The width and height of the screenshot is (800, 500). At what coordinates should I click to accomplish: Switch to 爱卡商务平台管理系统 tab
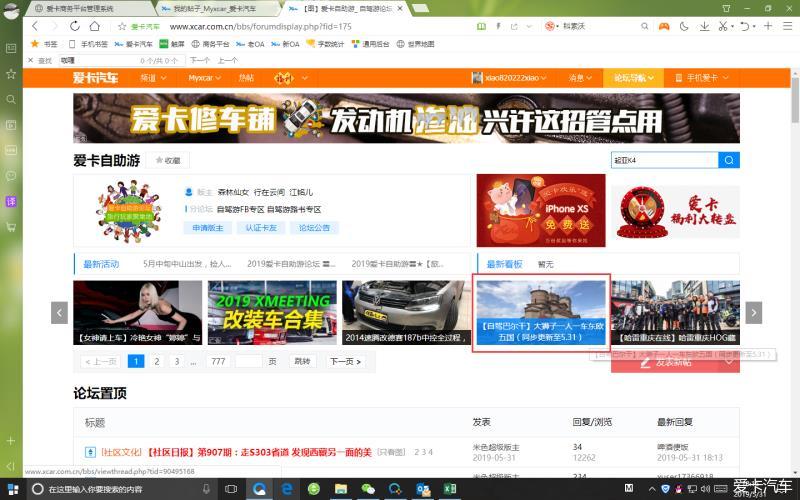89,9
